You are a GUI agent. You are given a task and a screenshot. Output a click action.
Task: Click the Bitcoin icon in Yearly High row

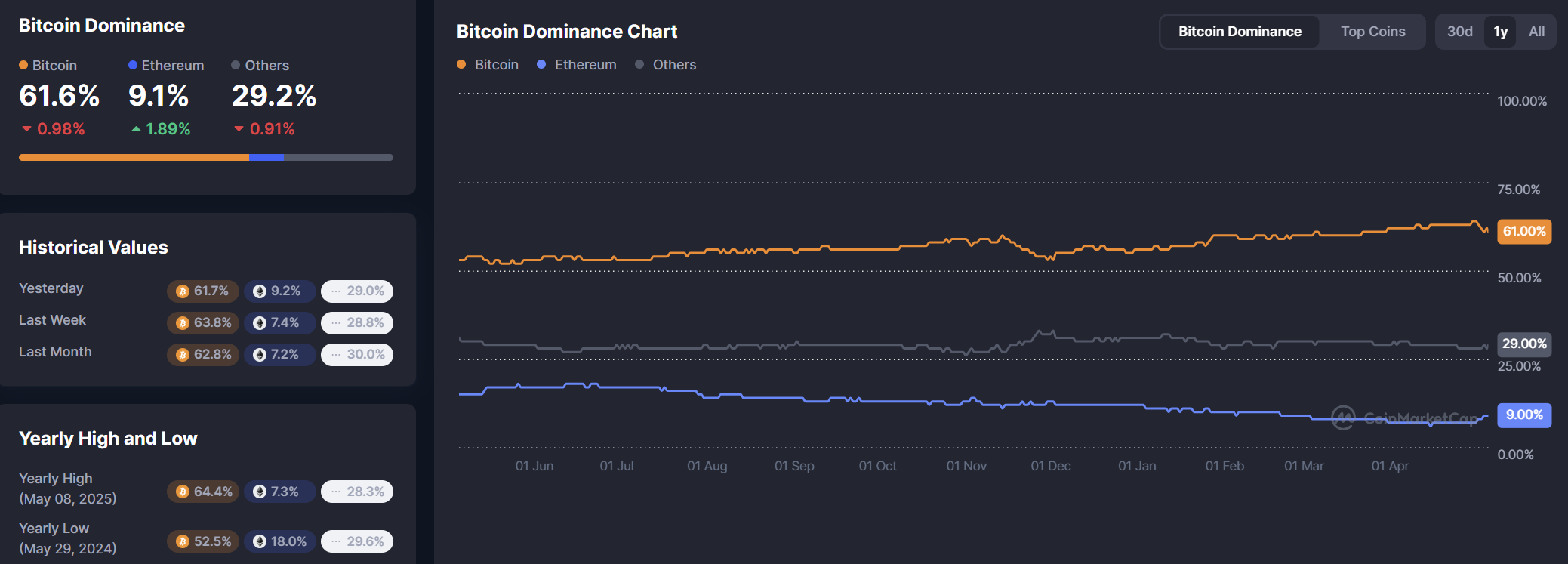[x=182, y=492]
